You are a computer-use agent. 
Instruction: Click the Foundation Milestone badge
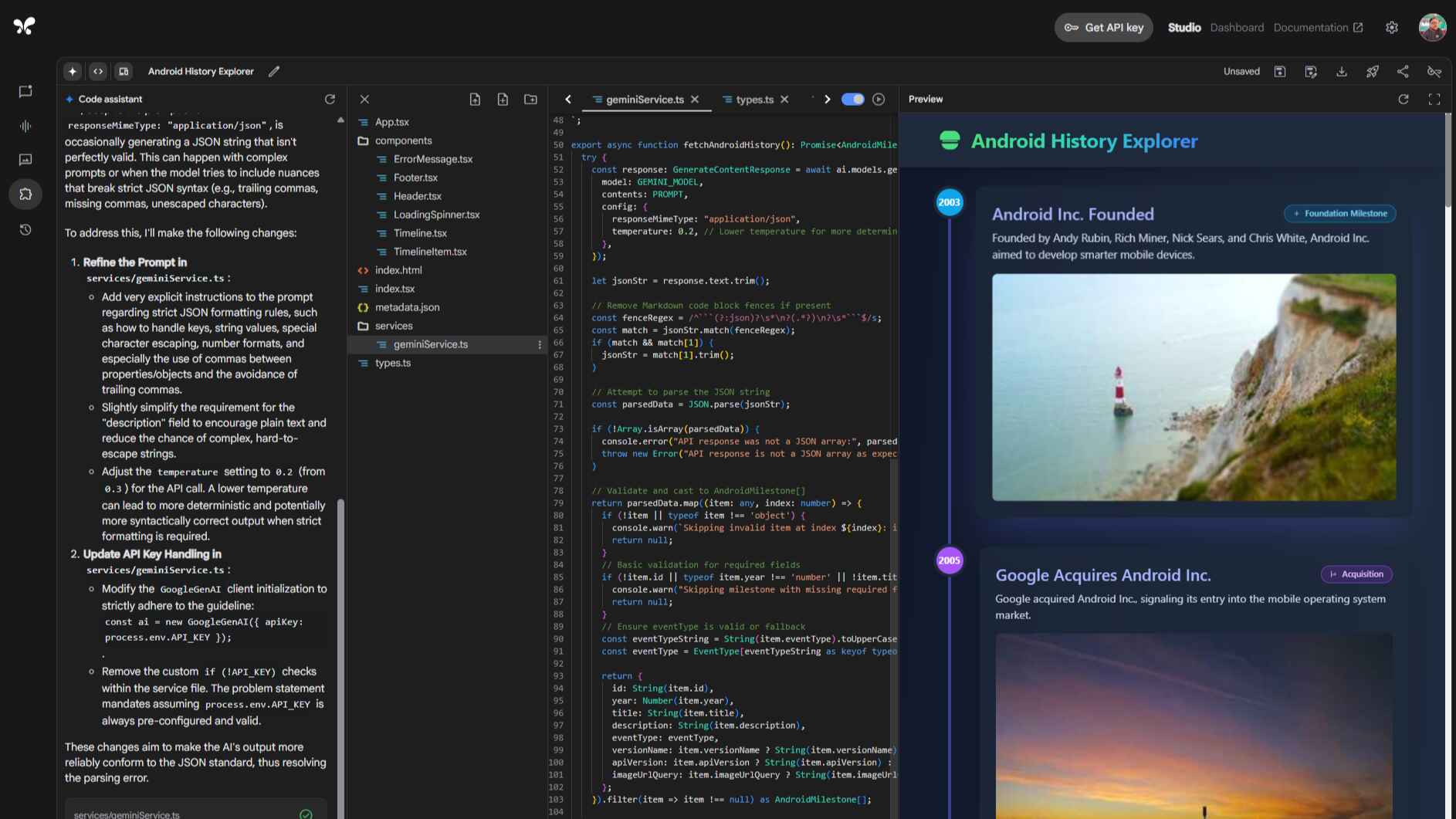pos(1339,213)
